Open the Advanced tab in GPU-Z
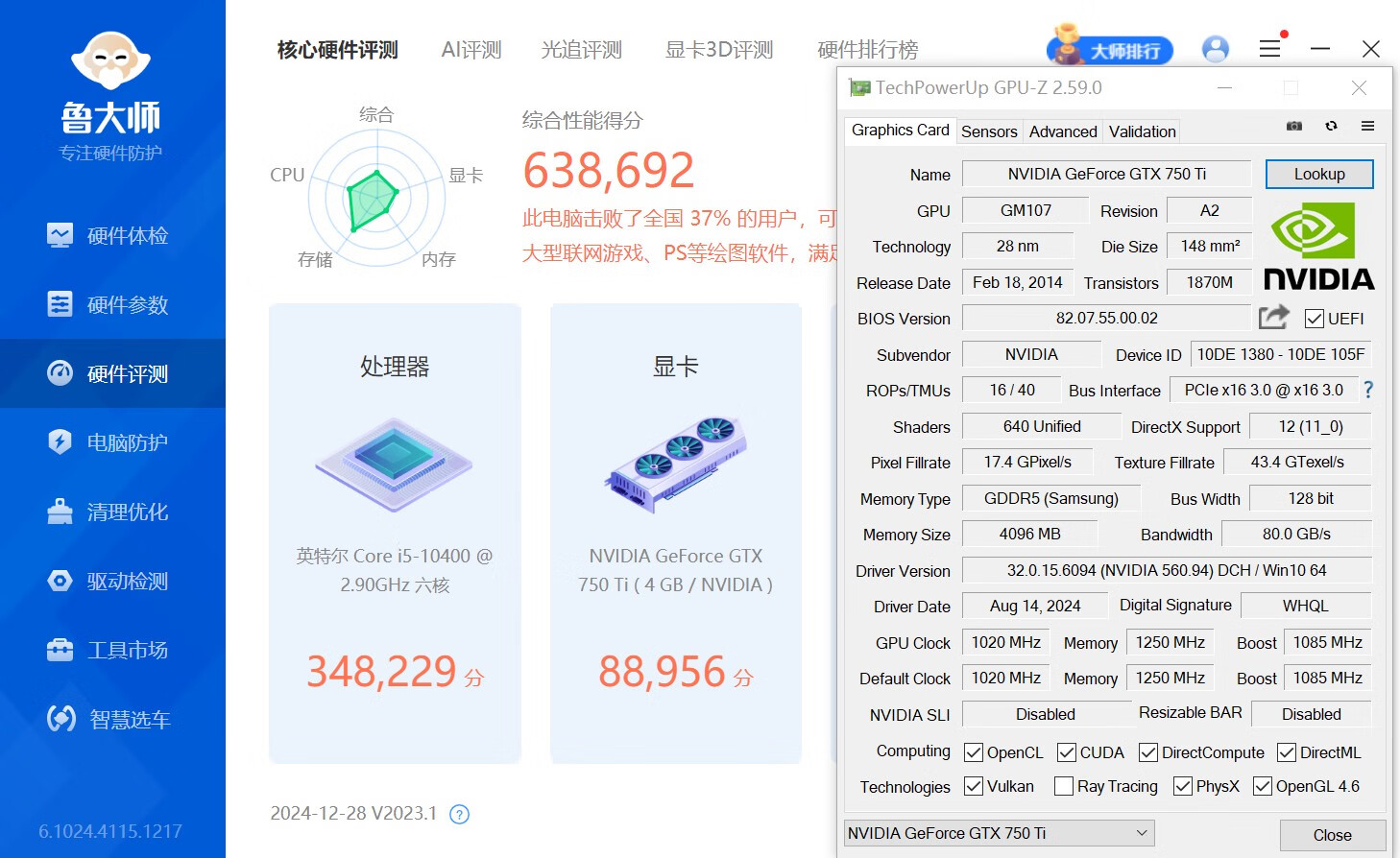Image resolution: width=1400 pixels, height=858 pixels. (x=1063, y=131)
